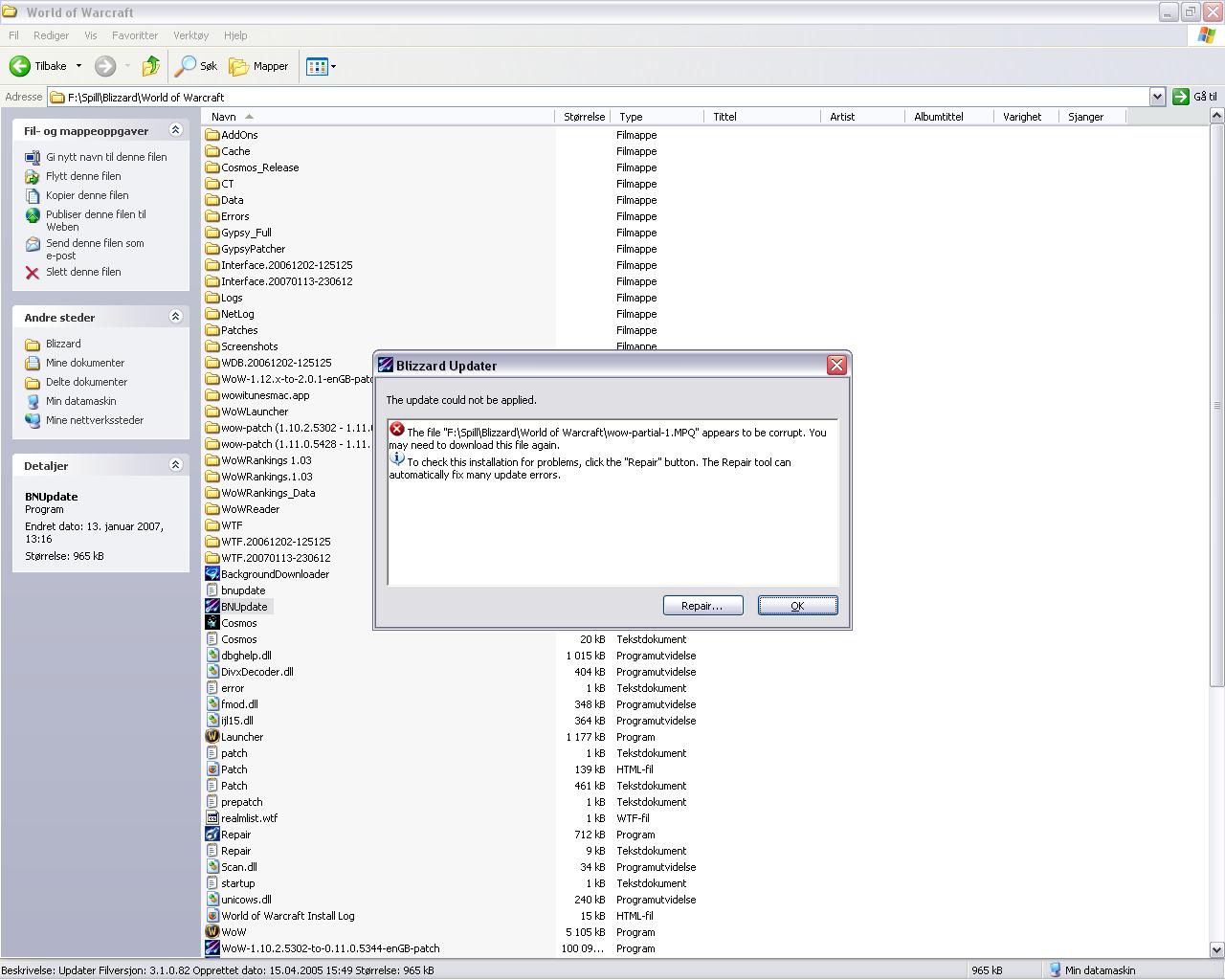Image resolution: width=1225 pixels, height=980 pixels.
Task: Click the Gå til go button
Action: point(1194,97)
